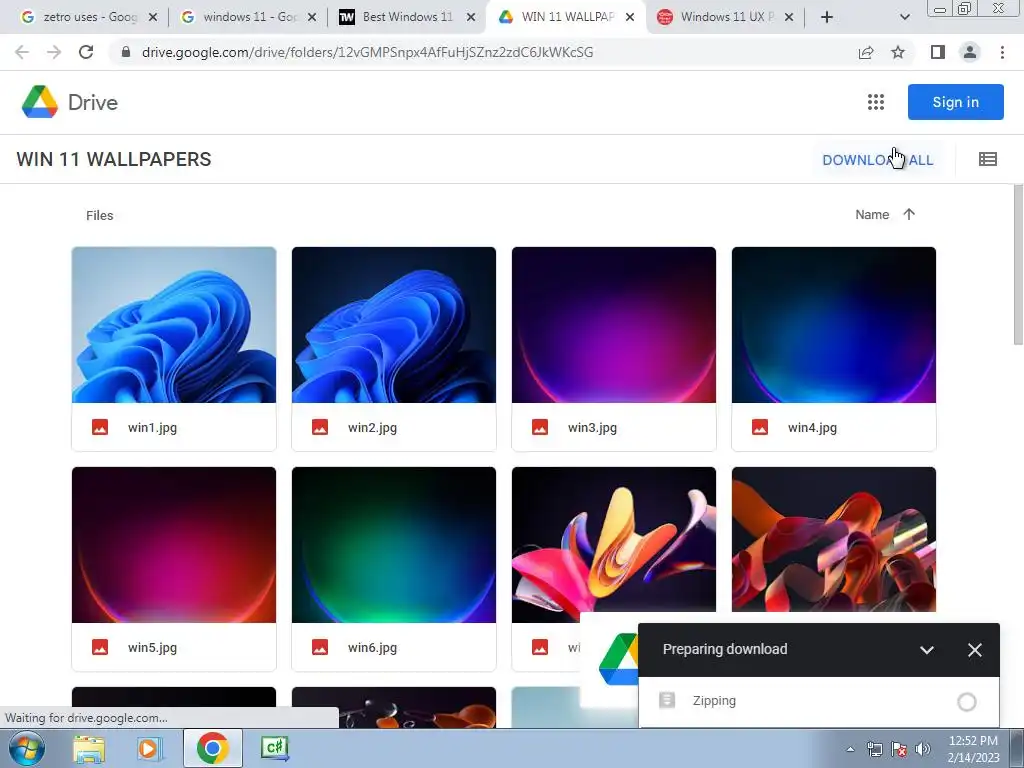
Task: Open the Name sort option
Action: pyautogui.click(x=872, y=214)
